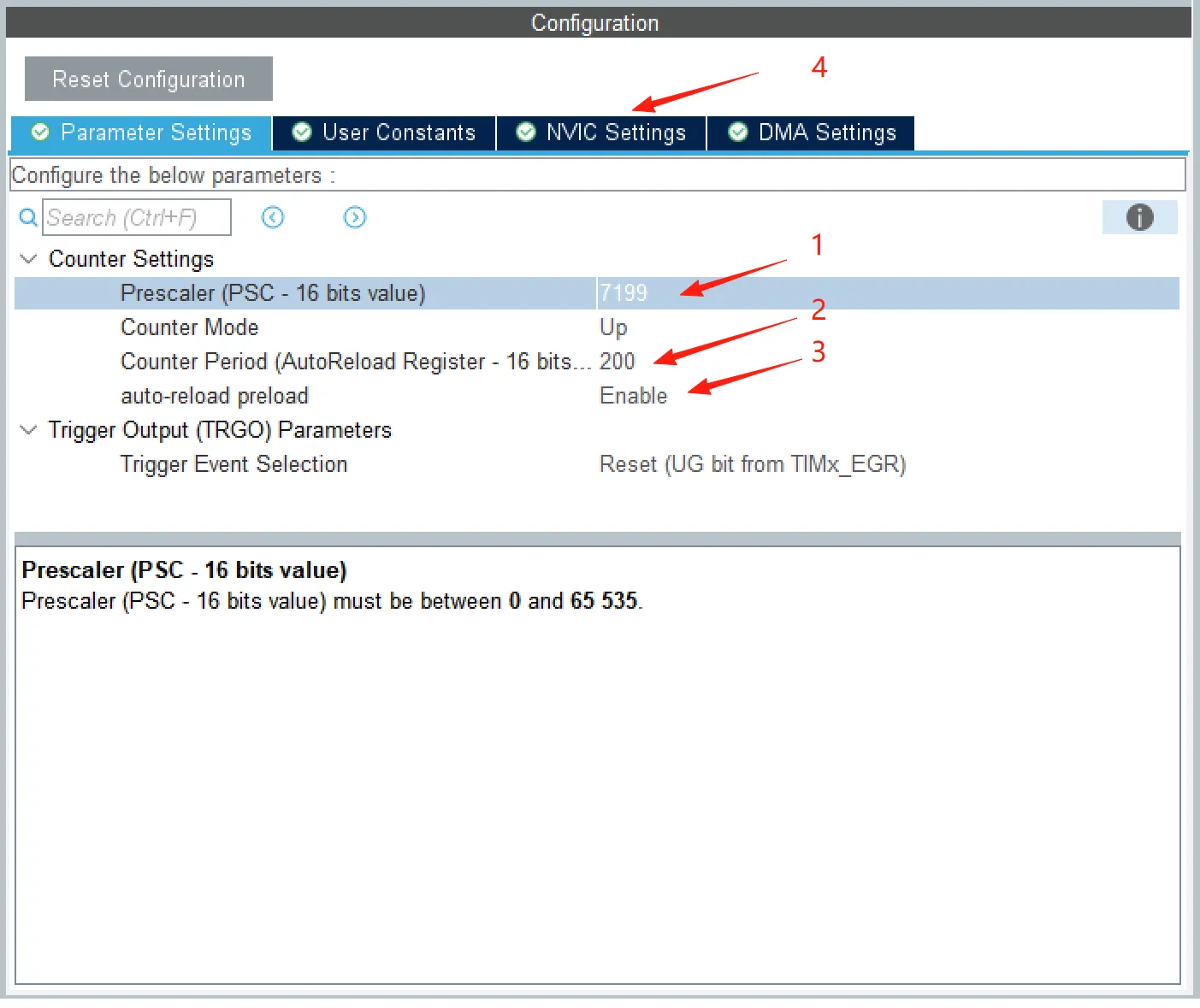Viewport: 1200px width, 1008px height.
Task: Click the NVIC Settings green check icon
Action: (x=526, y=133)
